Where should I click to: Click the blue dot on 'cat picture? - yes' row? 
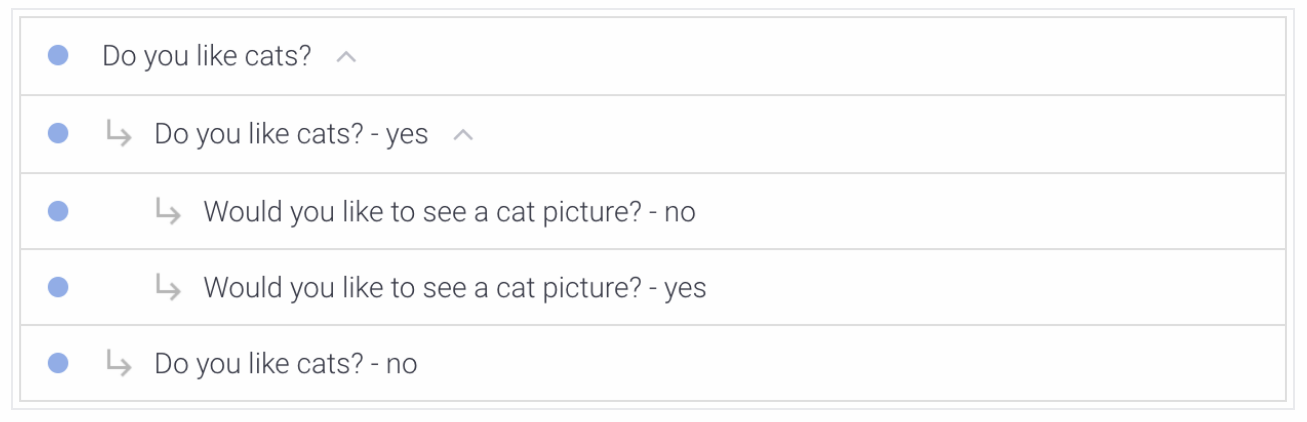coord(58,287)
